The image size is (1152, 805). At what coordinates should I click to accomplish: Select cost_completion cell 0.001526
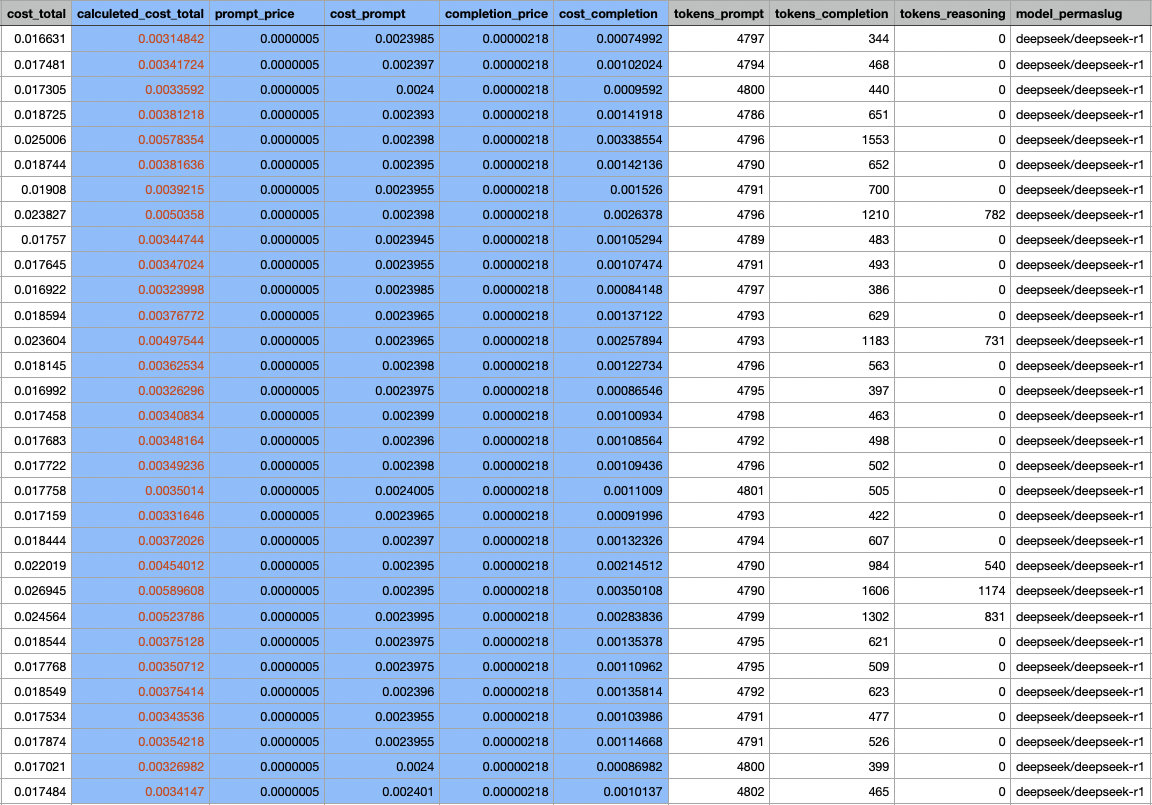pos(611,189)
